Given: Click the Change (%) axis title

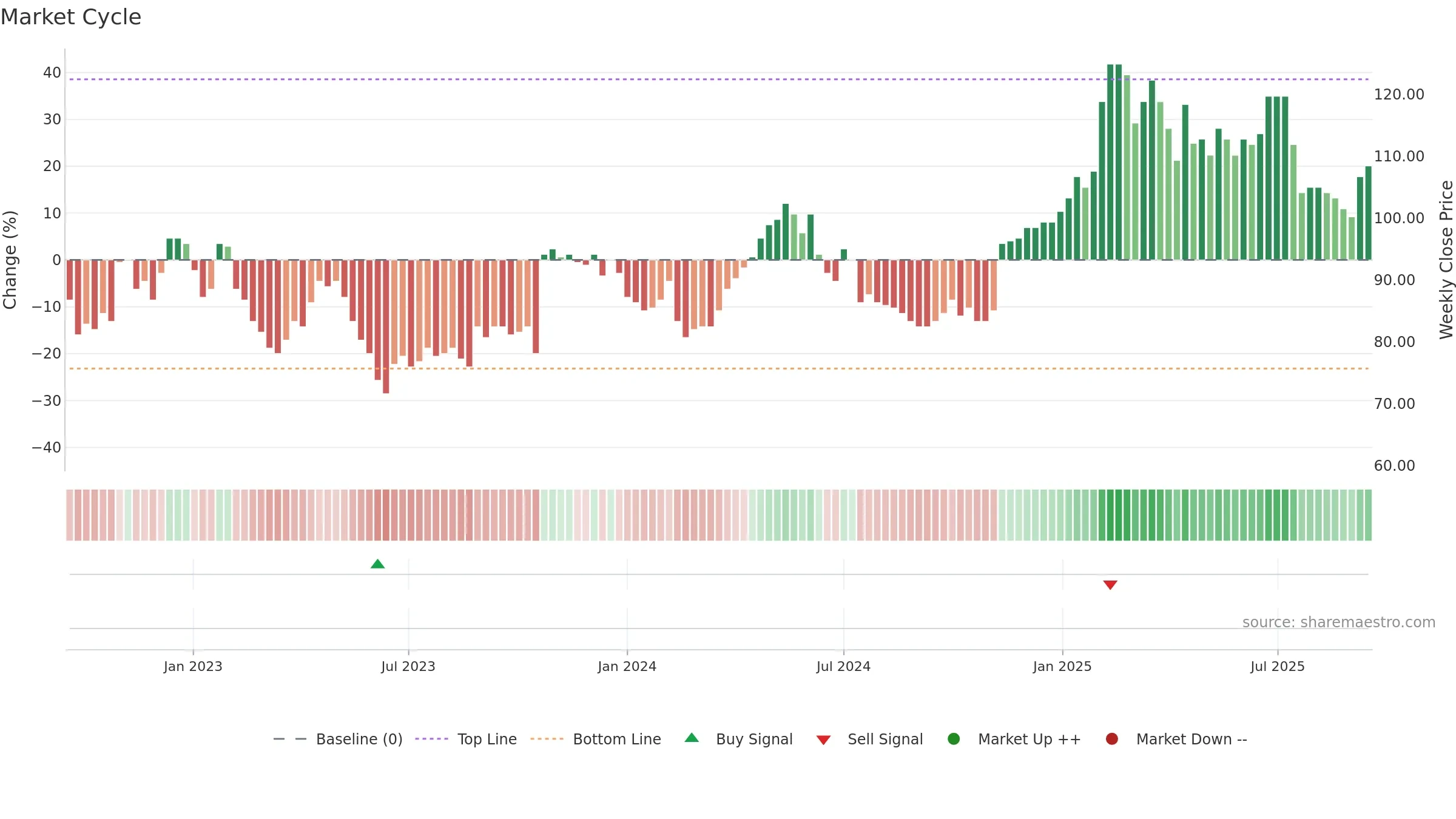Looking at the screenshot, I should click(x=10, y=260).
